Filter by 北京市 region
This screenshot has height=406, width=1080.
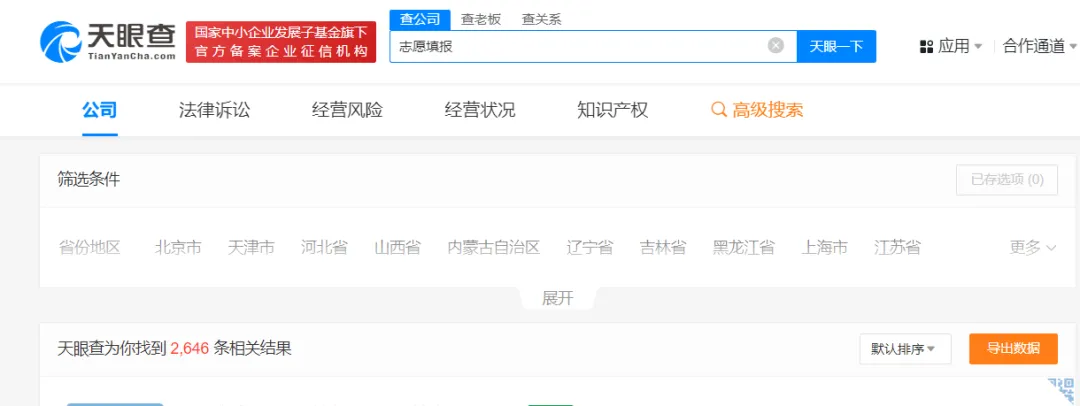(x=178, y=247)
